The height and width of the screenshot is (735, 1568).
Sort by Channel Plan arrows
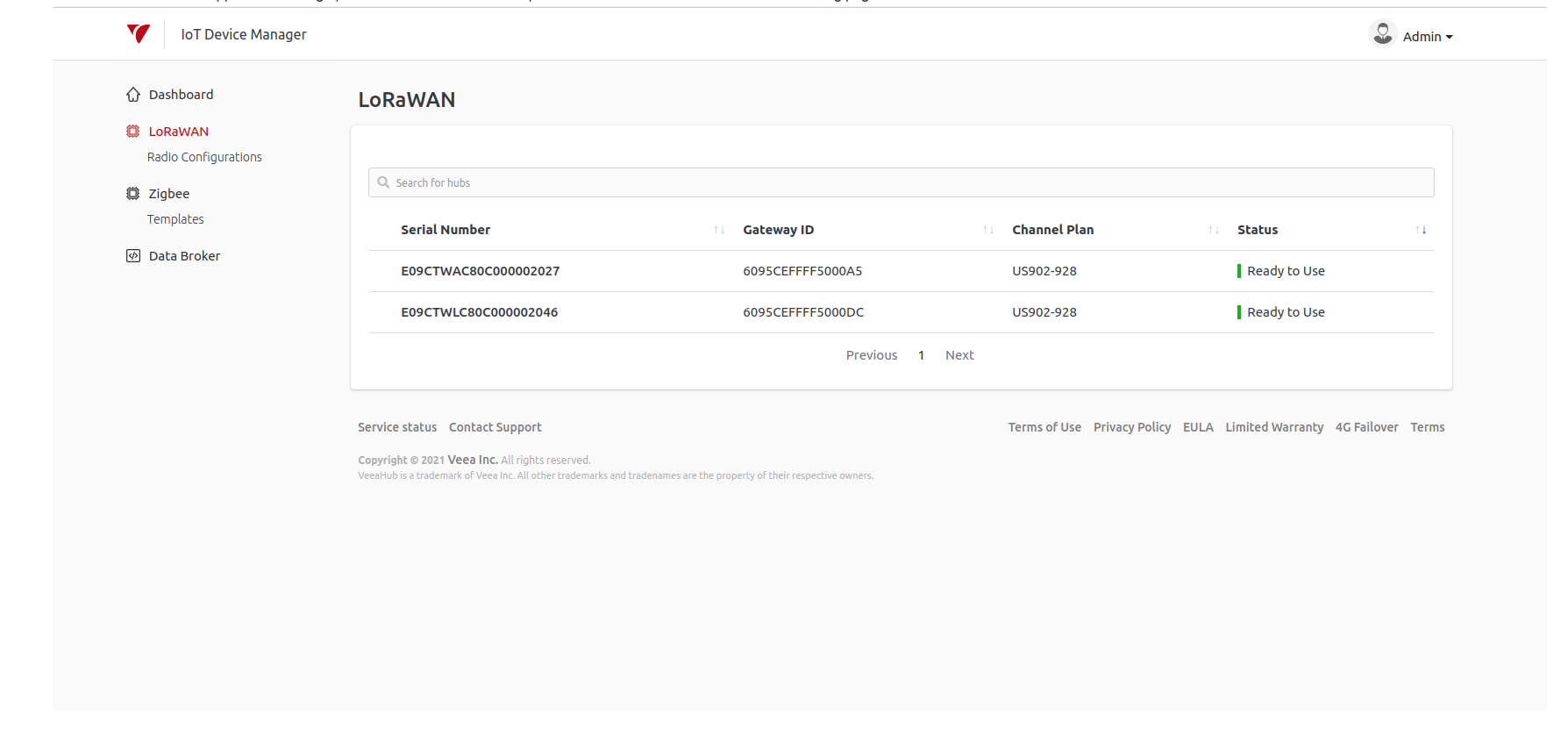pos(1214,230)
